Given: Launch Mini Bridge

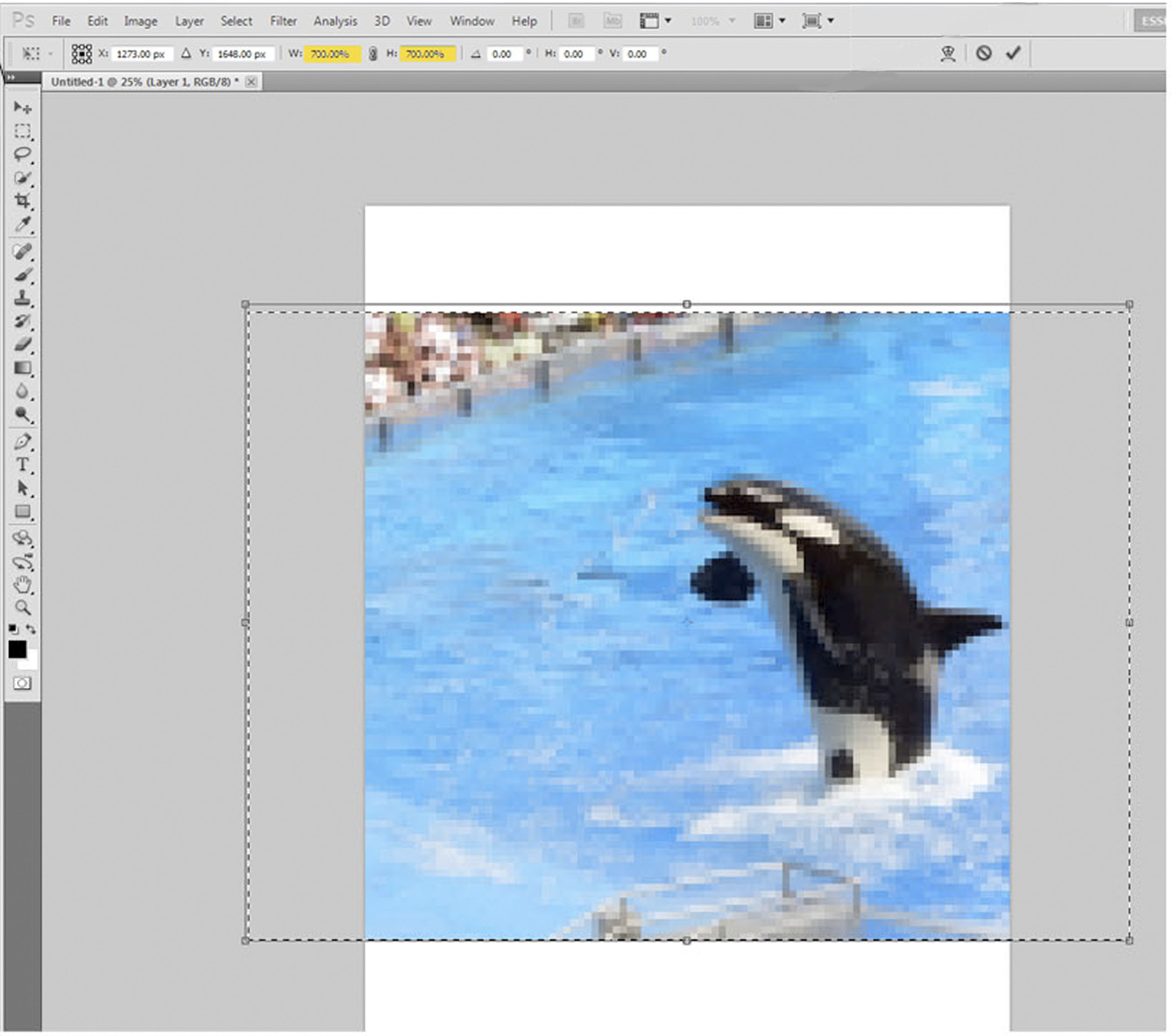Looking at the screenshot, I should click(x=613, y=21).
